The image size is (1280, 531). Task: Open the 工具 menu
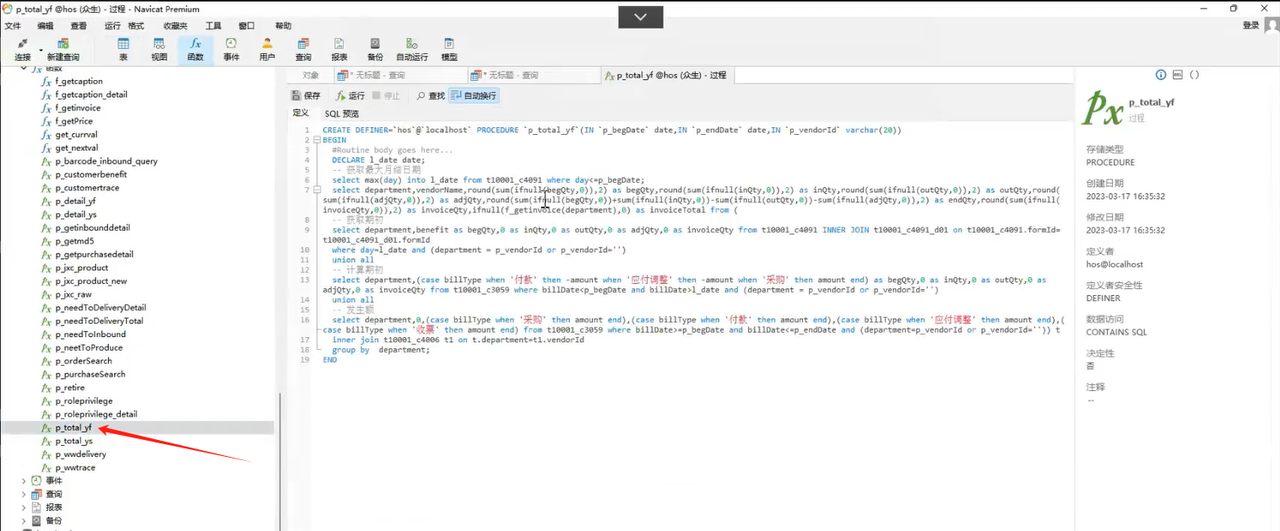point(213,25)
